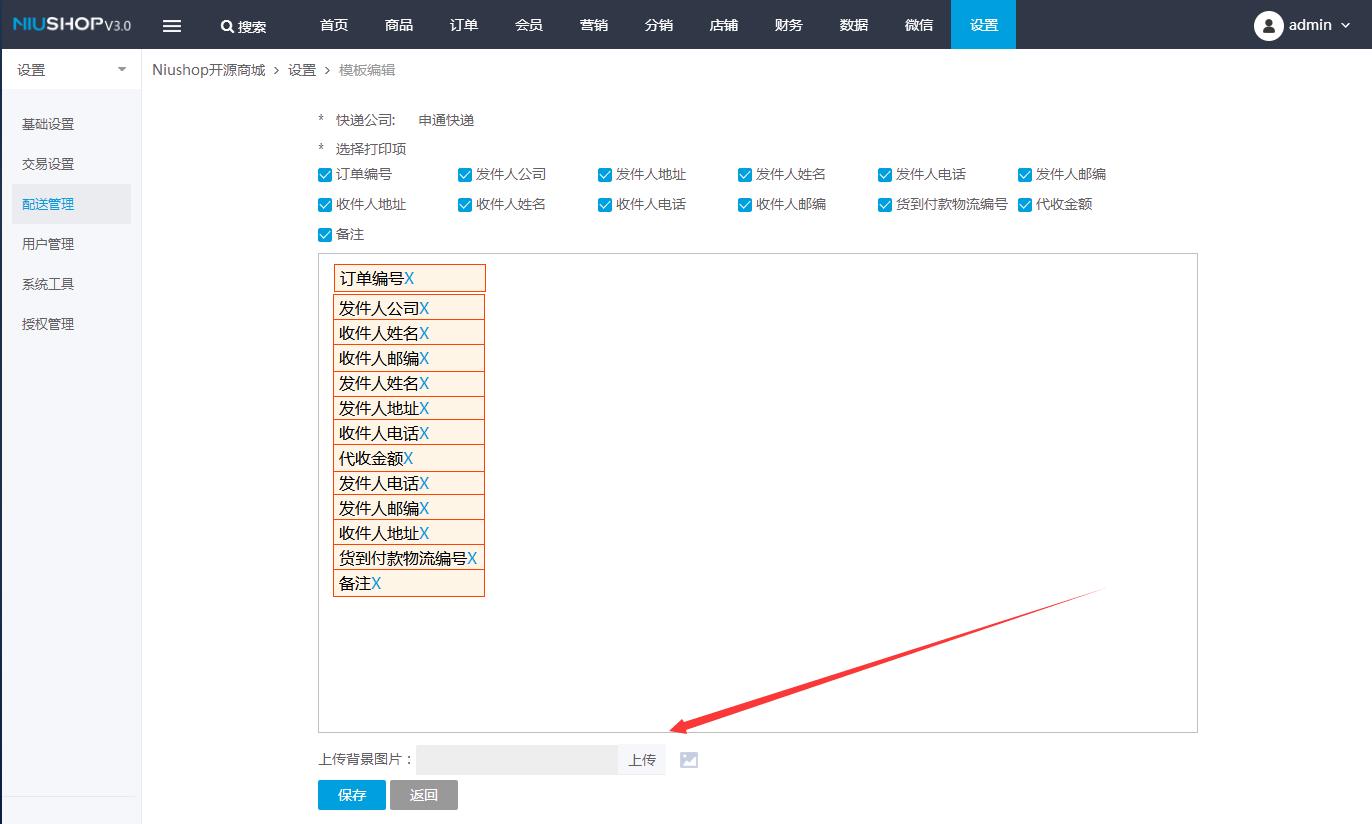This screenshot has width=1372, height=824.
Task: Click the 上传 upload button
Action: pos(642,760)
